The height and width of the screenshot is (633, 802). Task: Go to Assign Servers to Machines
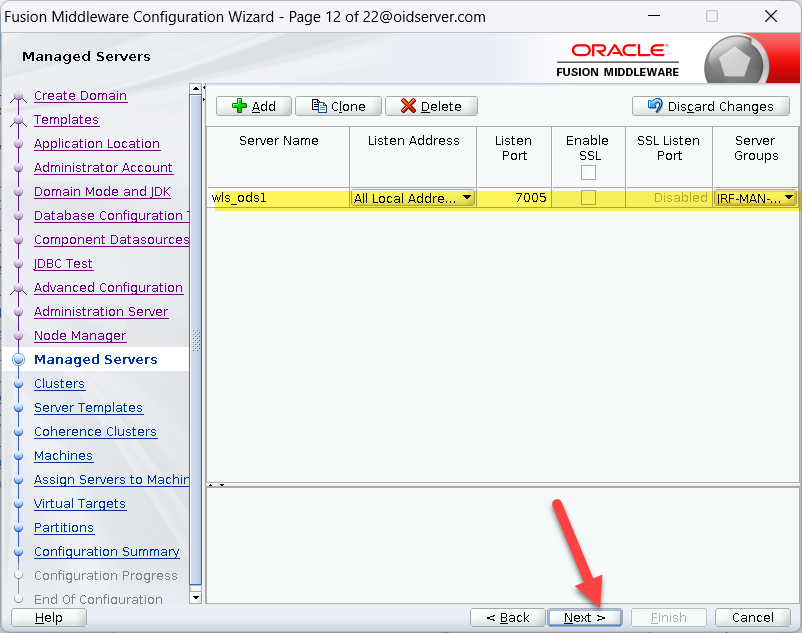point(112,480)
